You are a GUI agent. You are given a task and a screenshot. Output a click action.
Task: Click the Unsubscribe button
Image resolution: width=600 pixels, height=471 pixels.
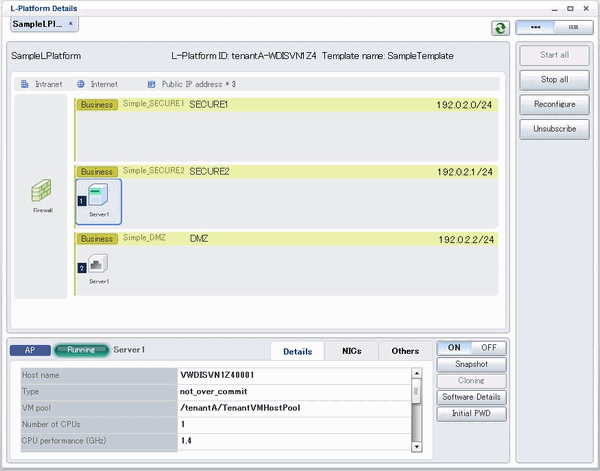tap(554, 129)
